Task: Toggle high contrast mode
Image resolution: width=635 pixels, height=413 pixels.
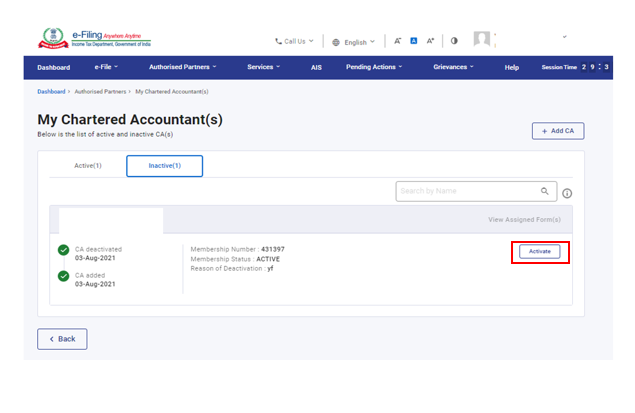Action: click(x=454, y=42)
